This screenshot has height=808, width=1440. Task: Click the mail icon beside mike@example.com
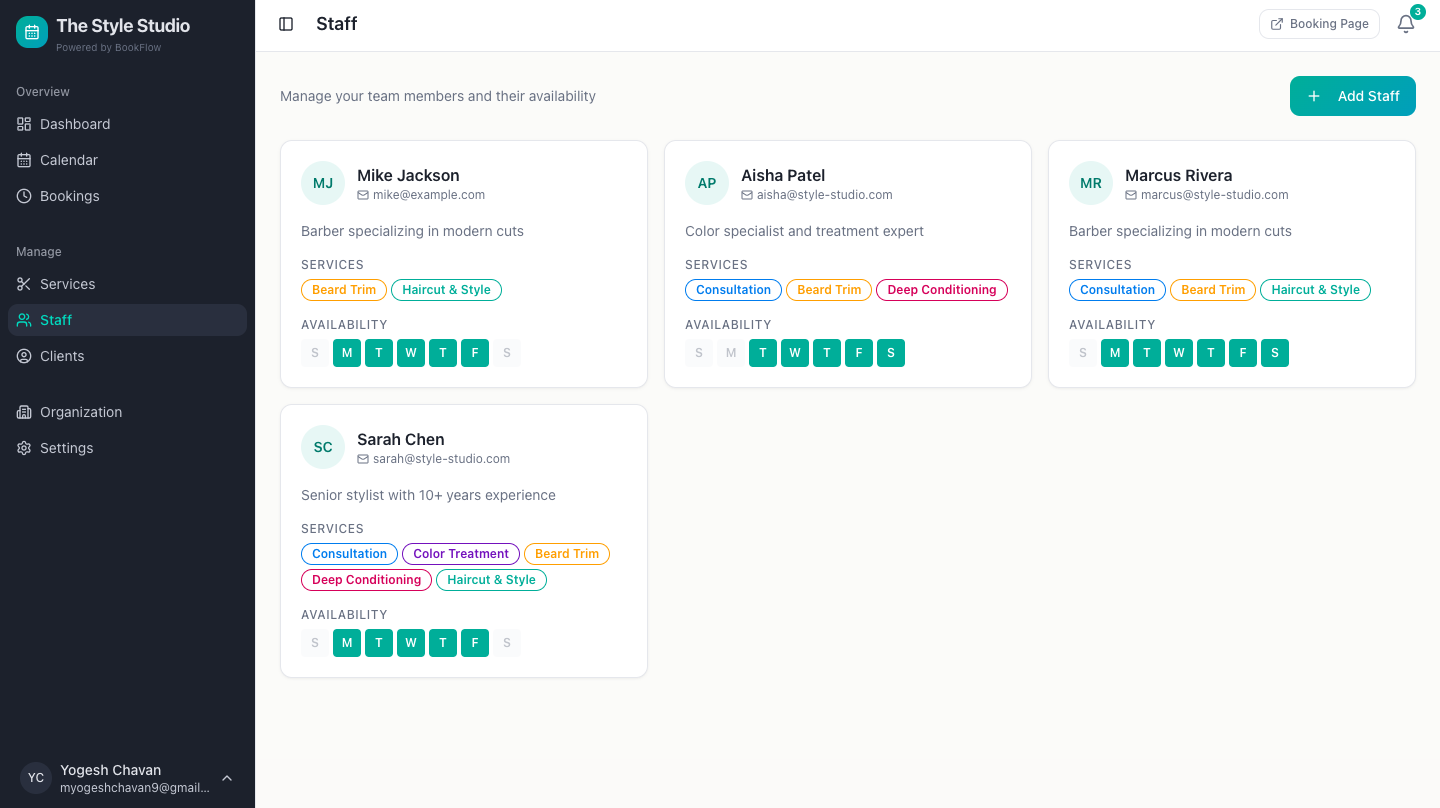tap(363, 195)
